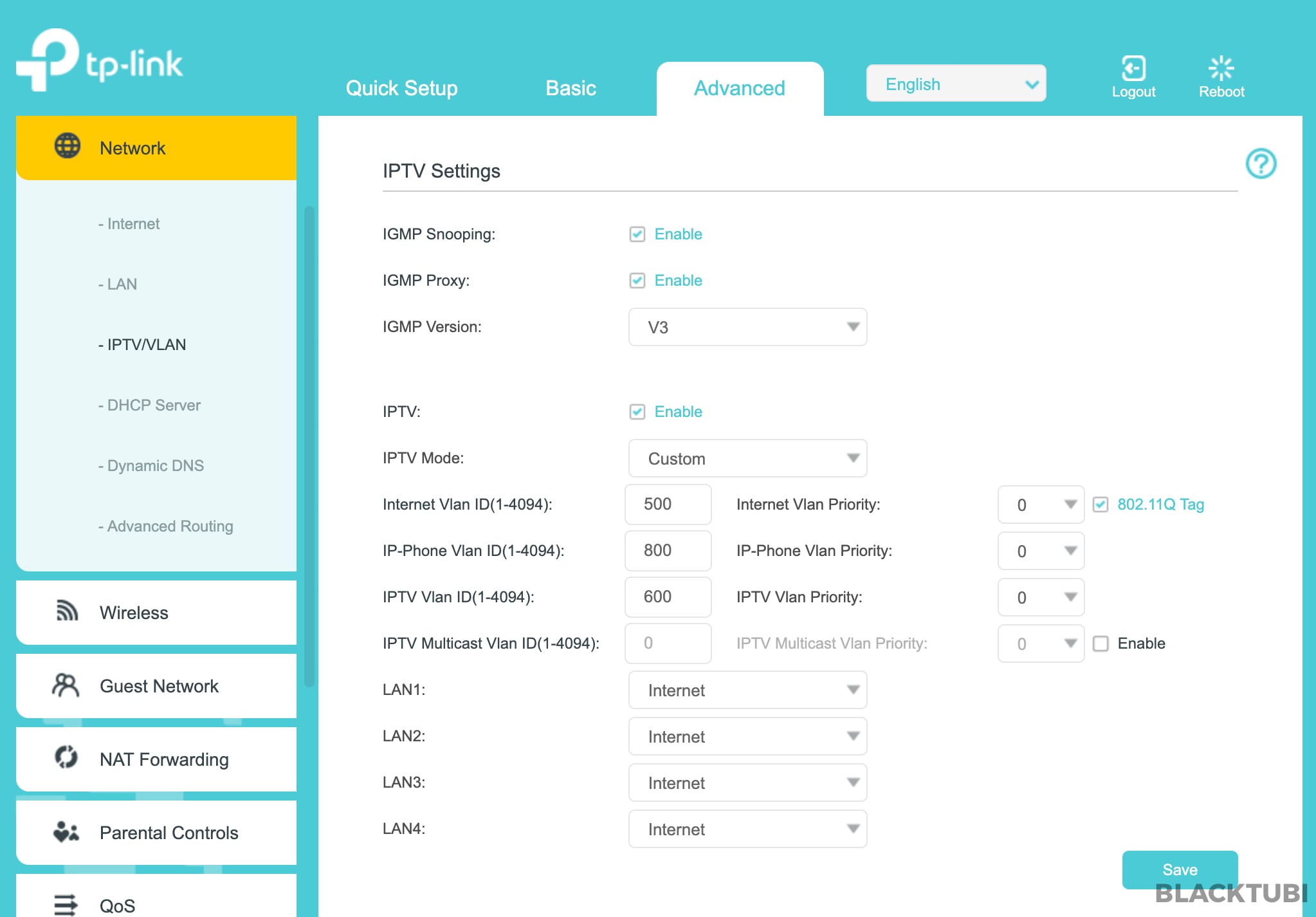
Task: Toggle the 802.11Q Tag checkbox
Action: coord(1101,505)
